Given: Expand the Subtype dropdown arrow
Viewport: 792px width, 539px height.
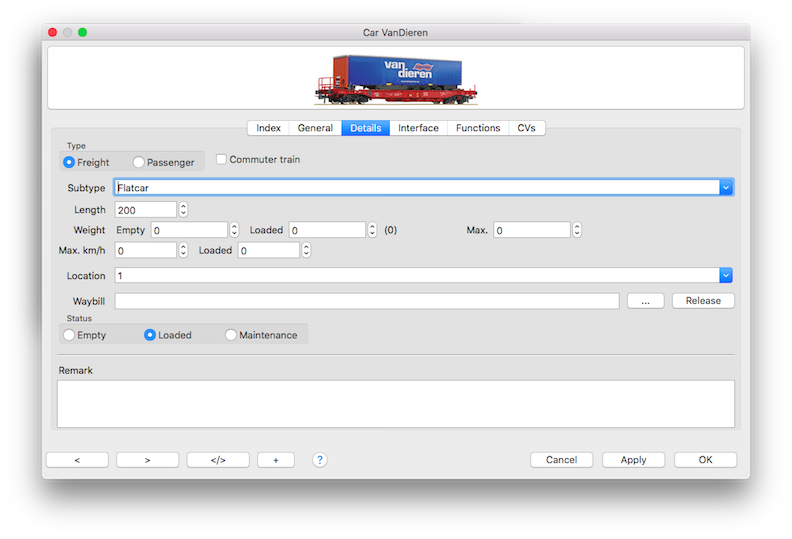Looking at the screenshot, I should 726,187.
